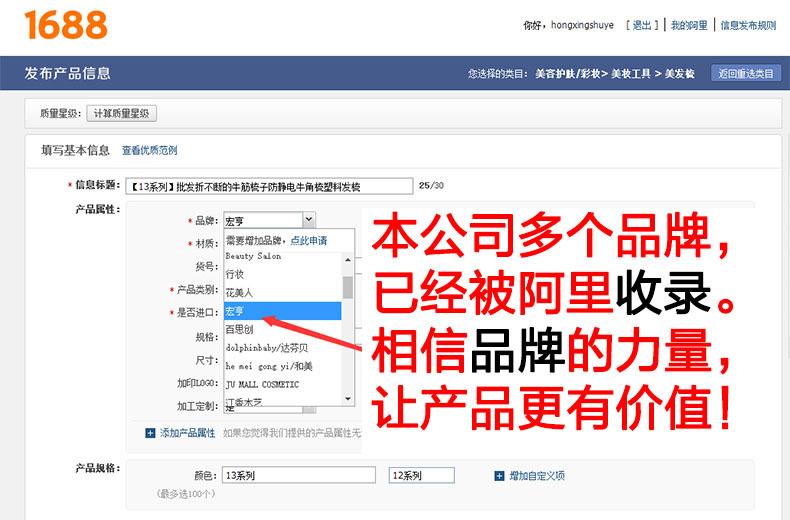The width and height of the screenshot is (790, 520).
Task: Click 退出 logout link
Action: pyautogui.click(x=642, y=25)
